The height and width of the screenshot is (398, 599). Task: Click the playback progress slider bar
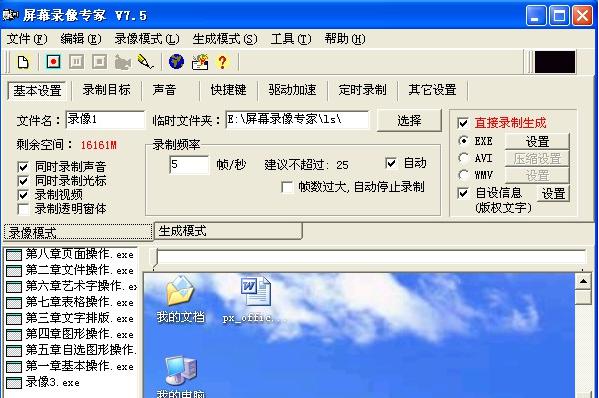point(371,257)
